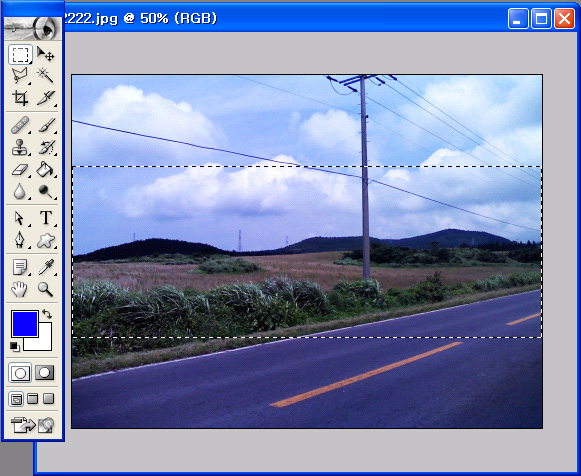Swap foreground and background colors
The width and height of the screenshot is (581, 476).
[47, 314]
